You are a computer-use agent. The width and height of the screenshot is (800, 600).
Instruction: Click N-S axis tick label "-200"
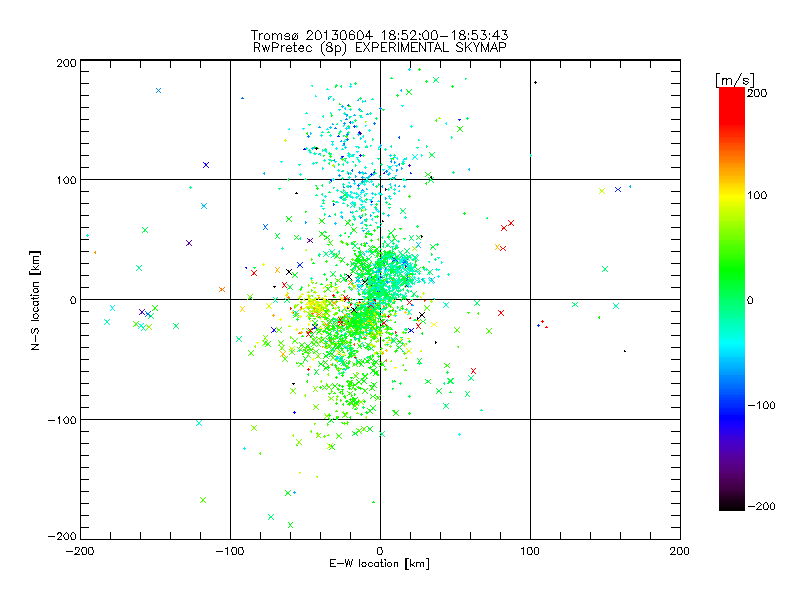point(62,536)
